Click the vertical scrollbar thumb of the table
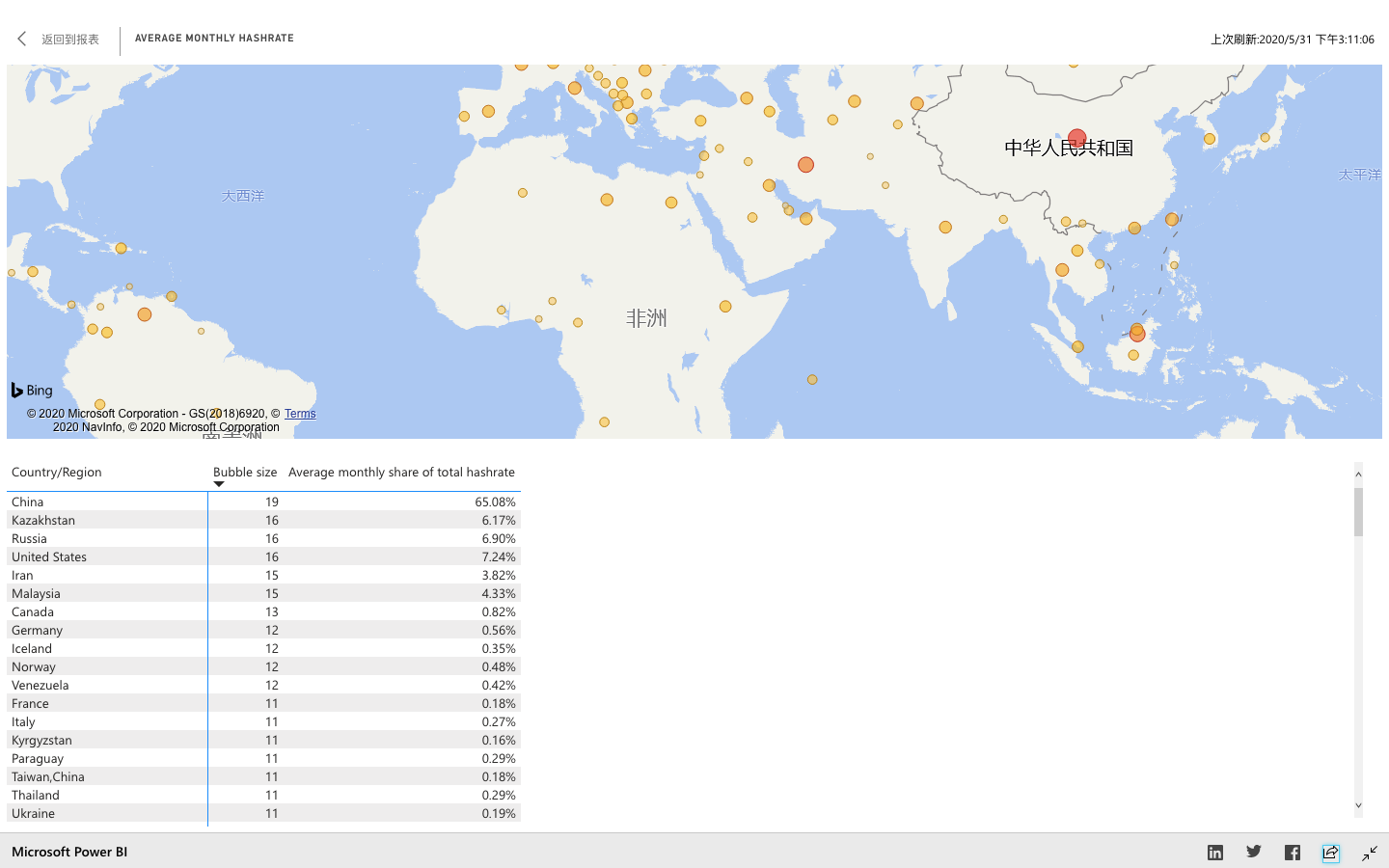Screen dimensions: 1389x868 [x=1358, y=511]
